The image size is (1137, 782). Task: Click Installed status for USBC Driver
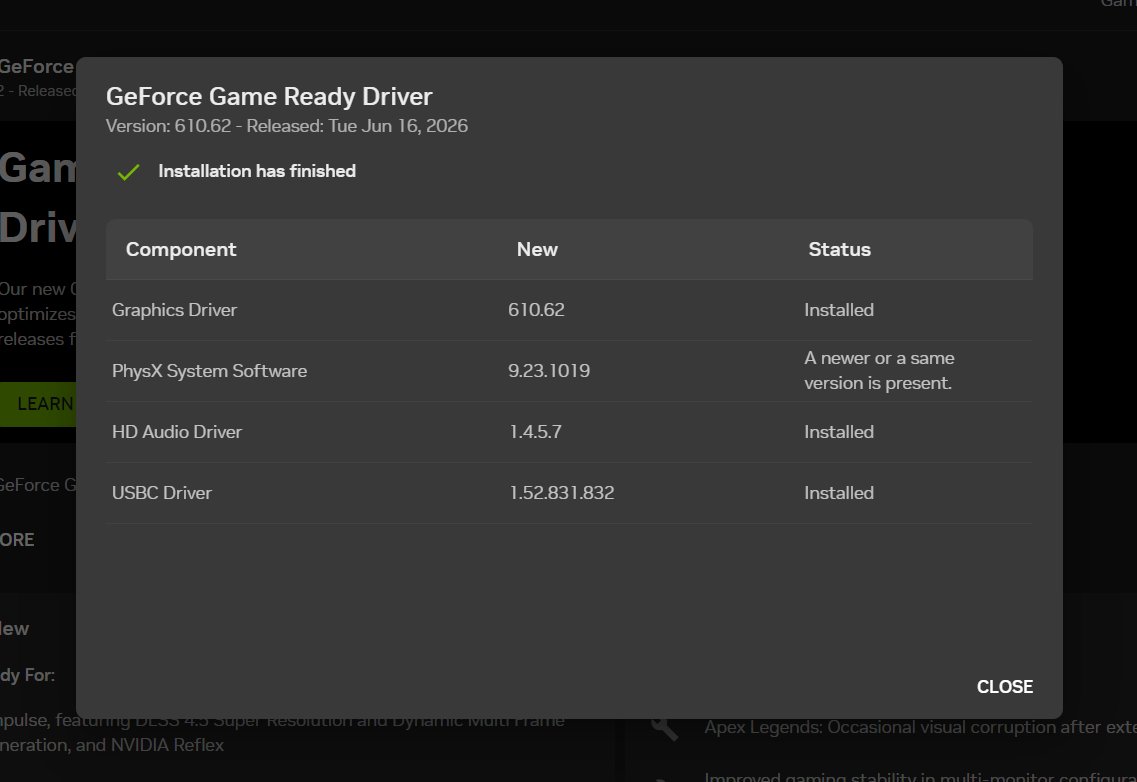839,493
